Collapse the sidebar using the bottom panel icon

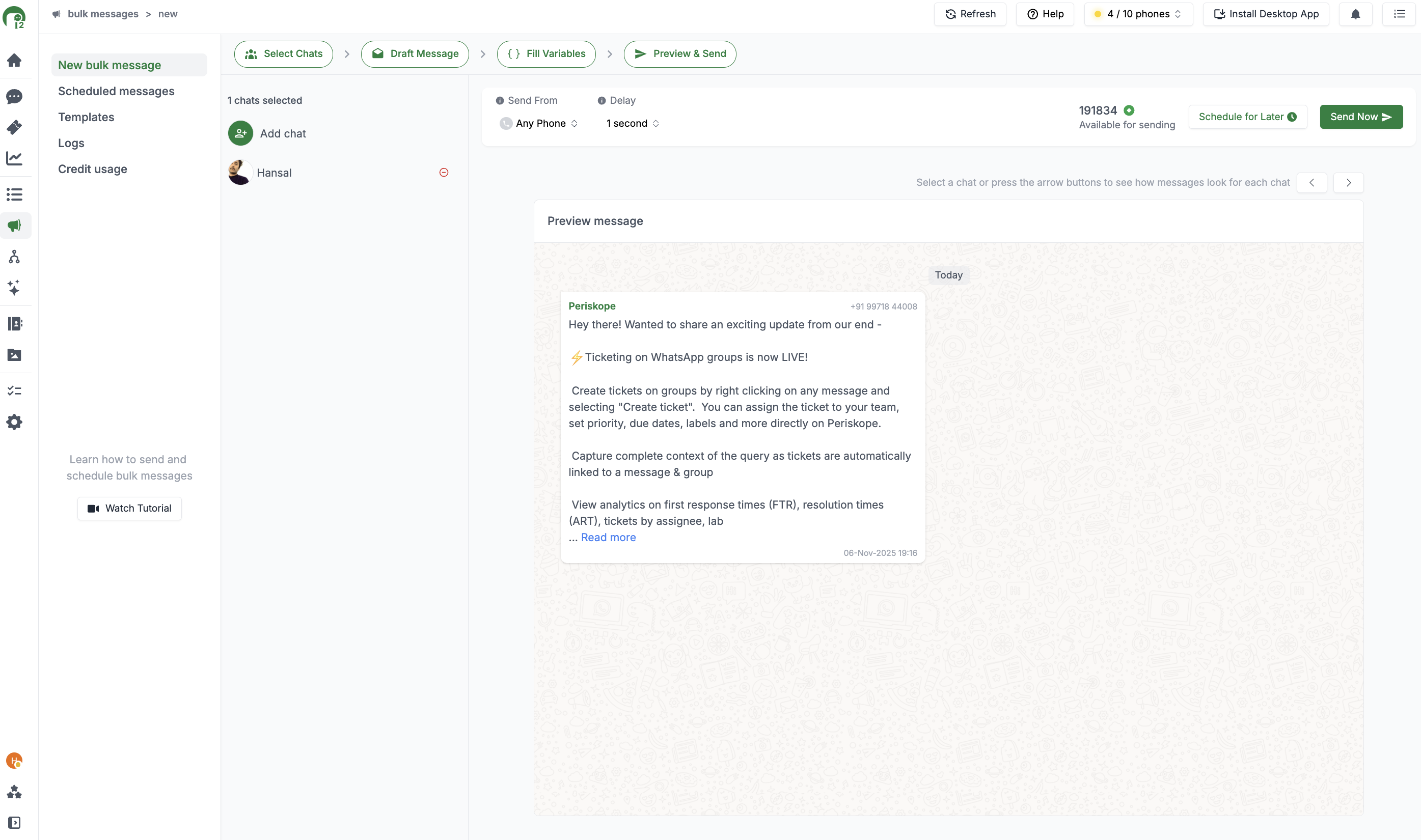[14, 823]
